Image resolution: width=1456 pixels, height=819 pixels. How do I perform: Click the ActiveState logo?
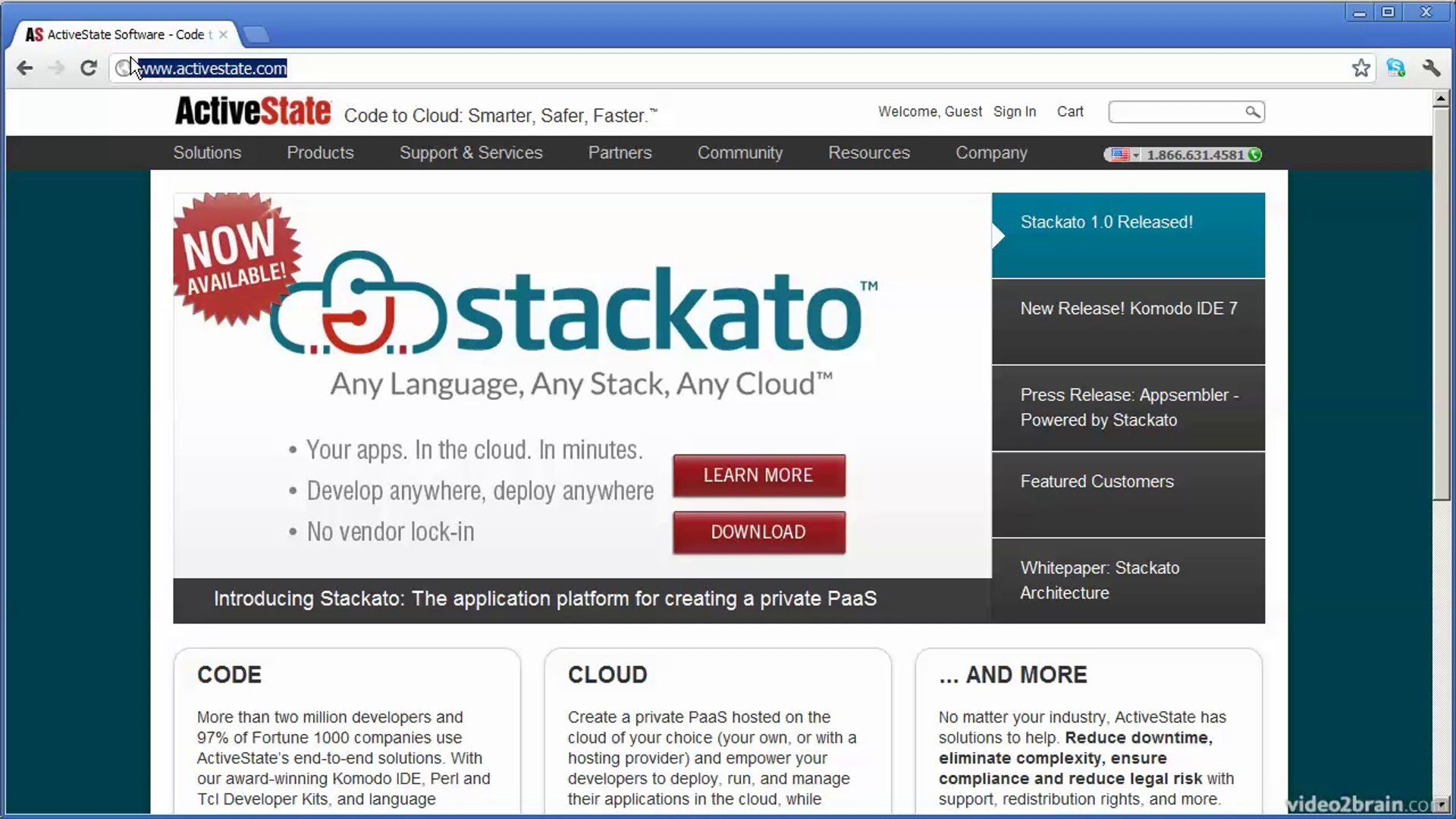[253, 111]
